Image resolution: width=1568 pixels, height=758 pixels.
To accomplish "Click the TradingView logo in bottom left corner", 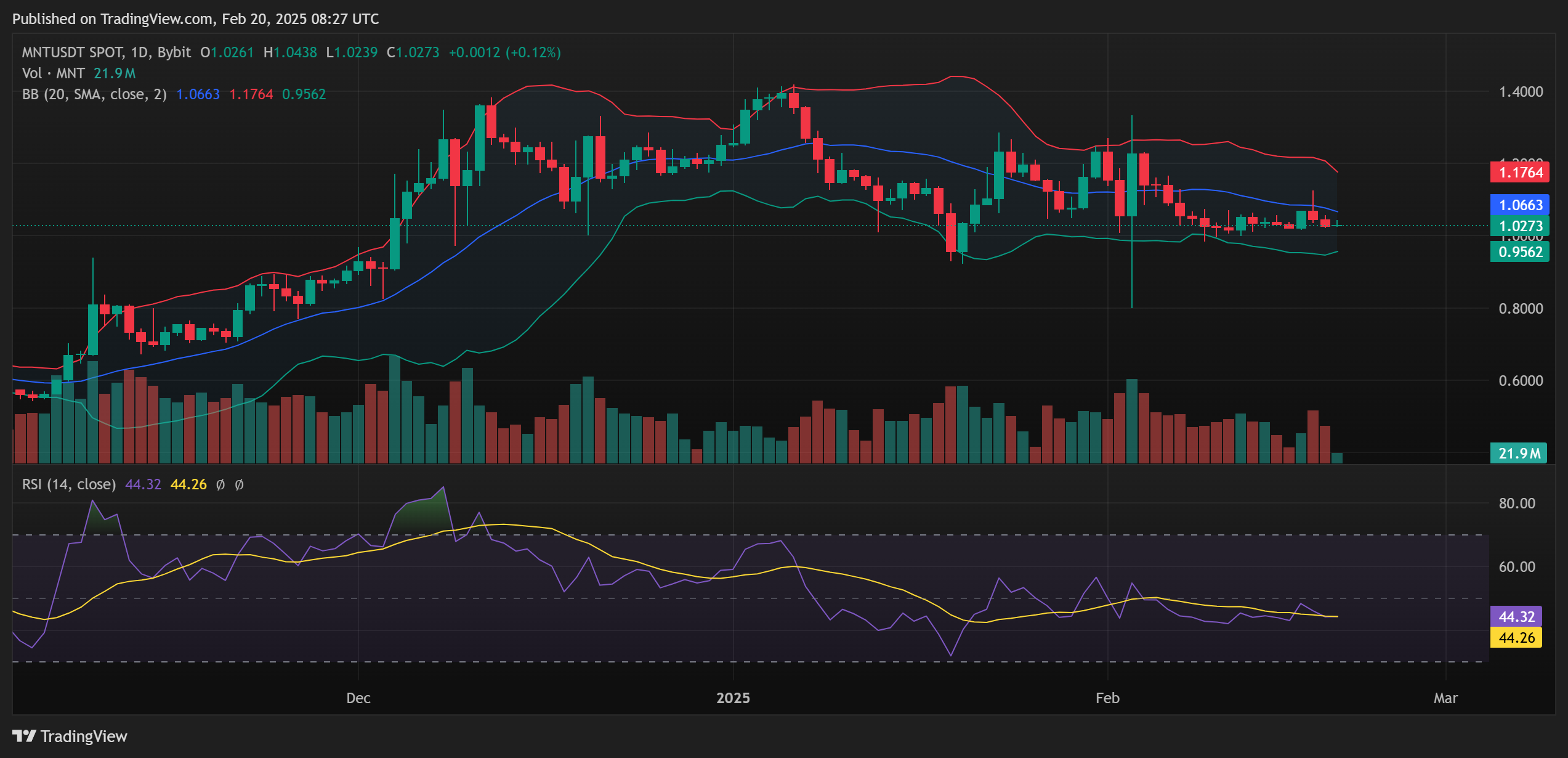I will tap(71, 736).
